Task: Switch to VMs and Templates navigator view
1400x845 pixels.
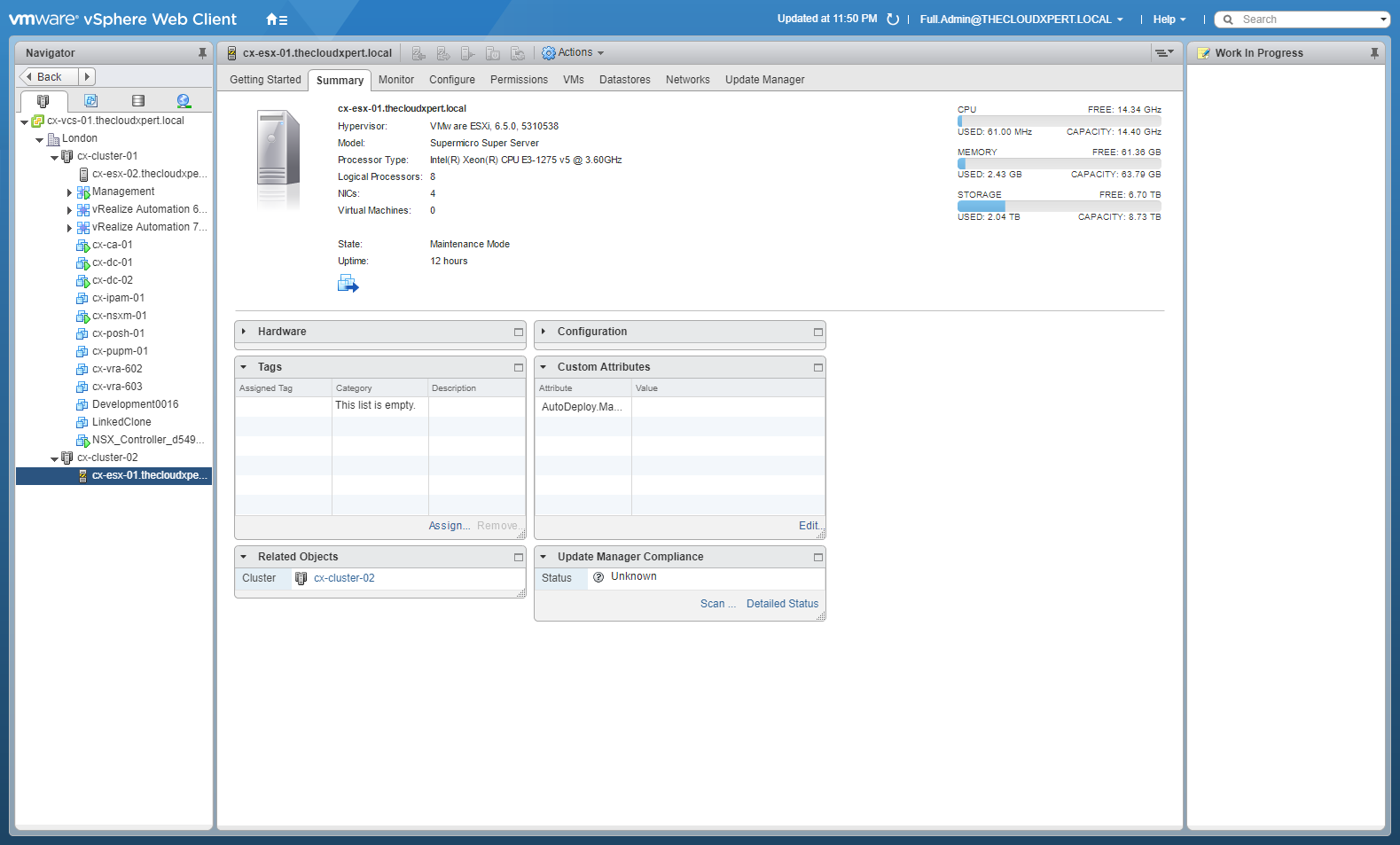Action: coord(90,101)
